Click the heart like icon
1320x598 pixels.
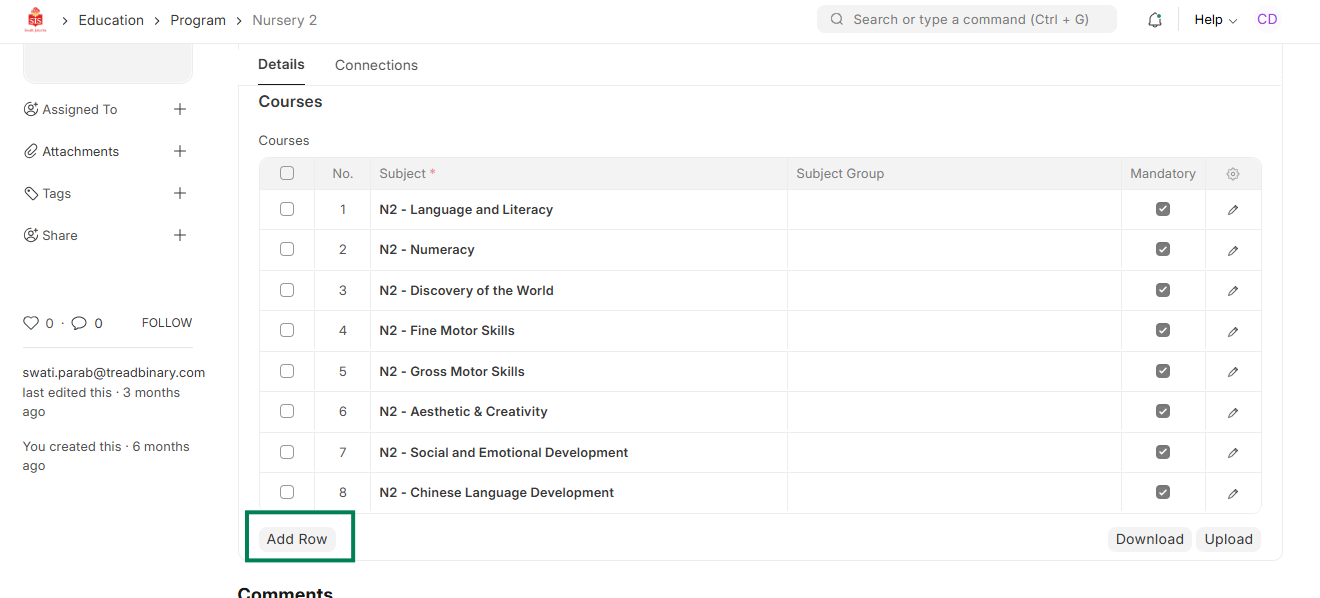[31, 323]
